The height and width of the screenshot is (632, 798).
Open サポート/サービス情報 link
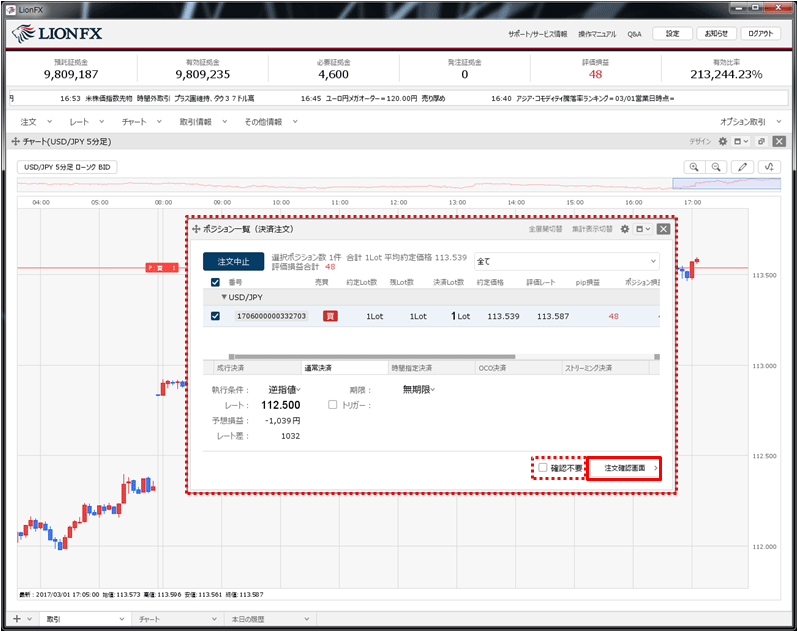537,34
